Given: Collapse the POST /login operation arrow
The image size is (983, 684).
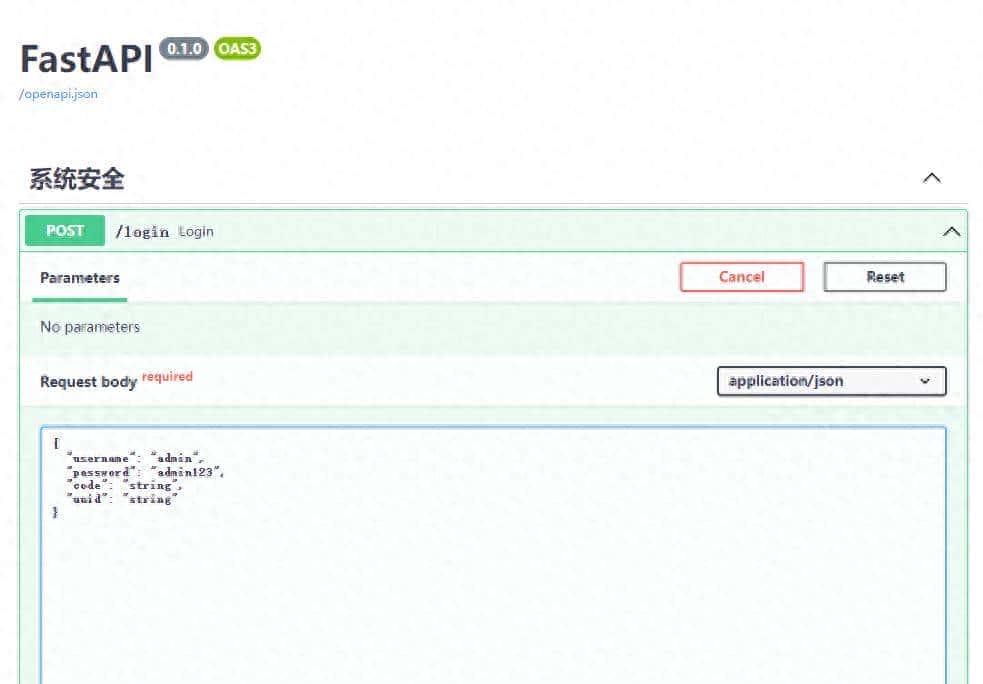Looking at the screenshot, I should tap(951, 231).
